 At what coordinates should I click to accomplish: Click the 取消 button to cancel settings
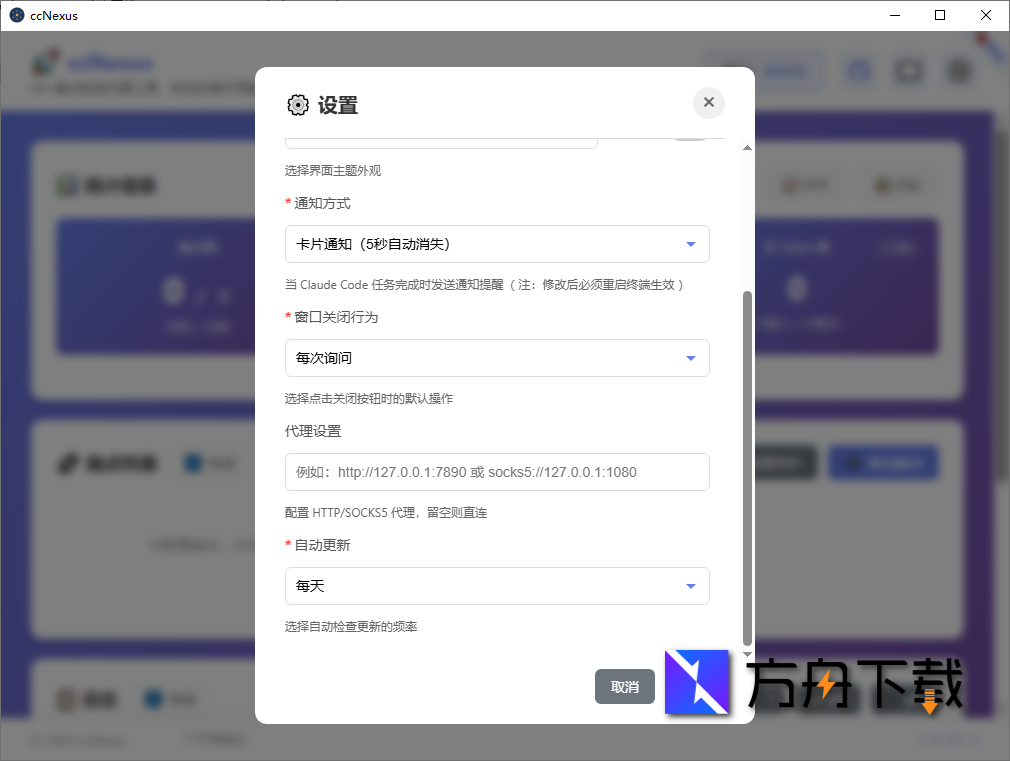[624, 687]
